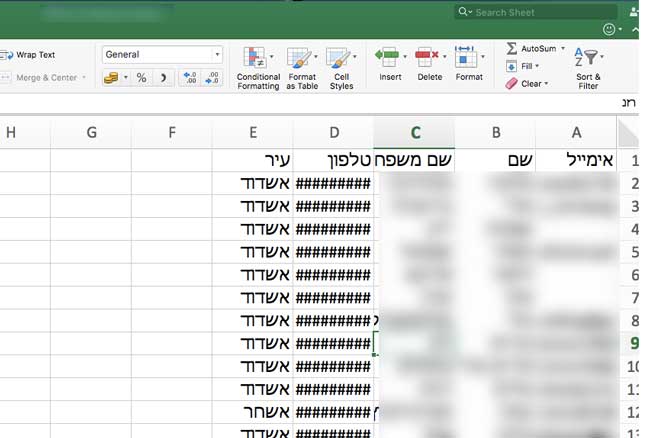Select column C header
The height and width of the screenshot is (438, 650).
(414, 133)
